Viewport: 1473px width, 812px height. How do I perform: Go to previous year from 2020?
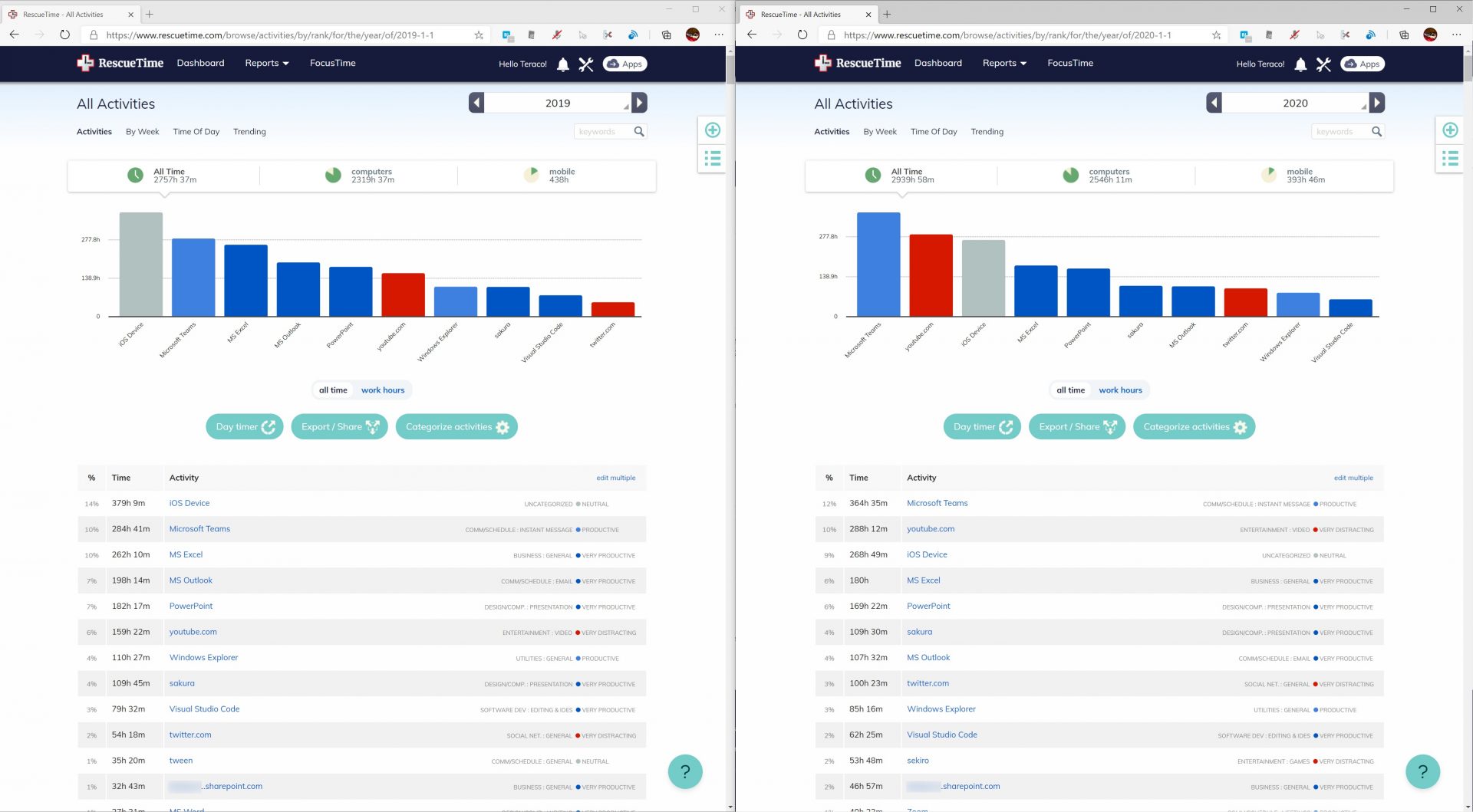1214,103
